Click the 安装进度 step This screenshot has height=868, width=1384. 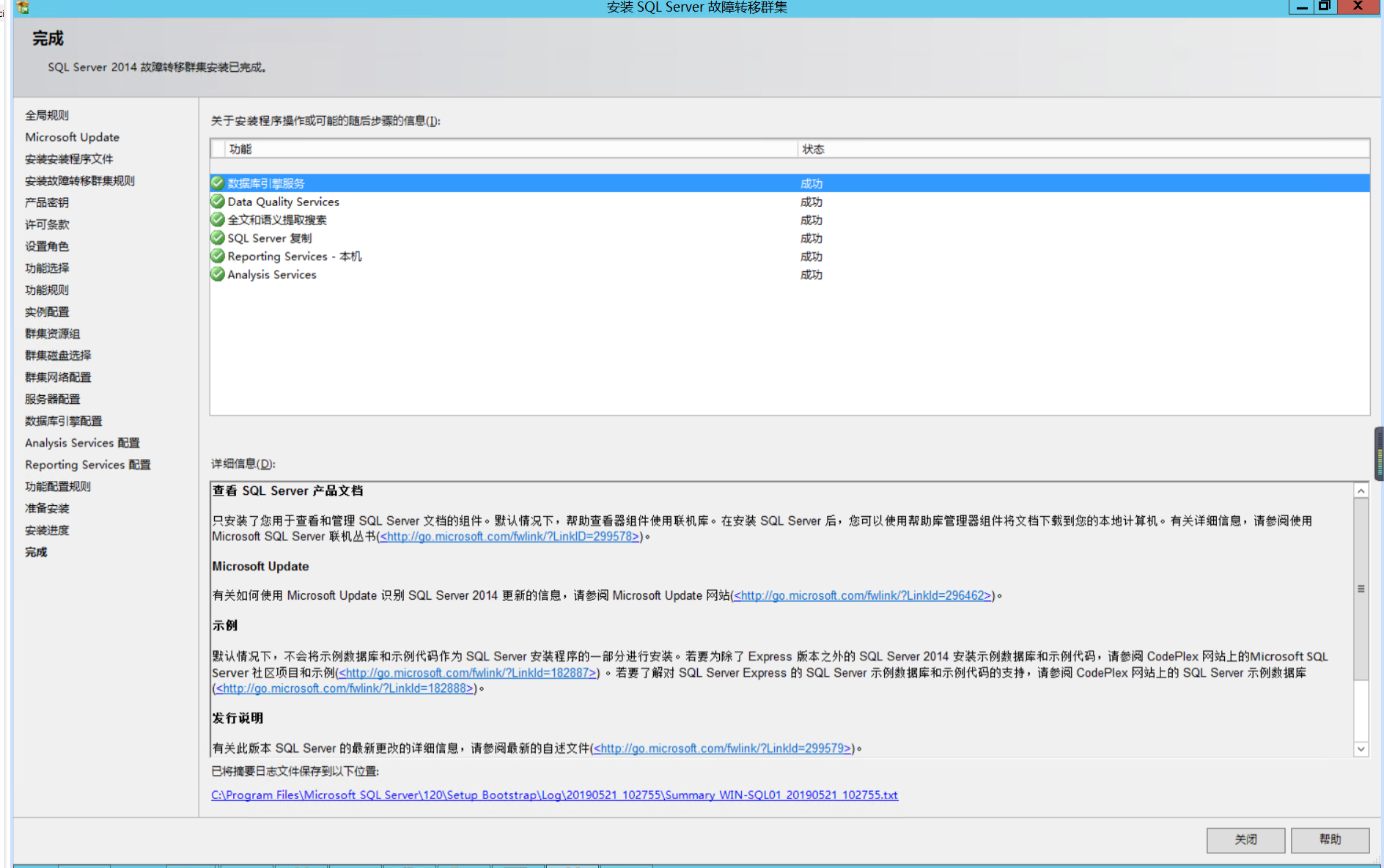pyautogui.click(x=47, y=531)
